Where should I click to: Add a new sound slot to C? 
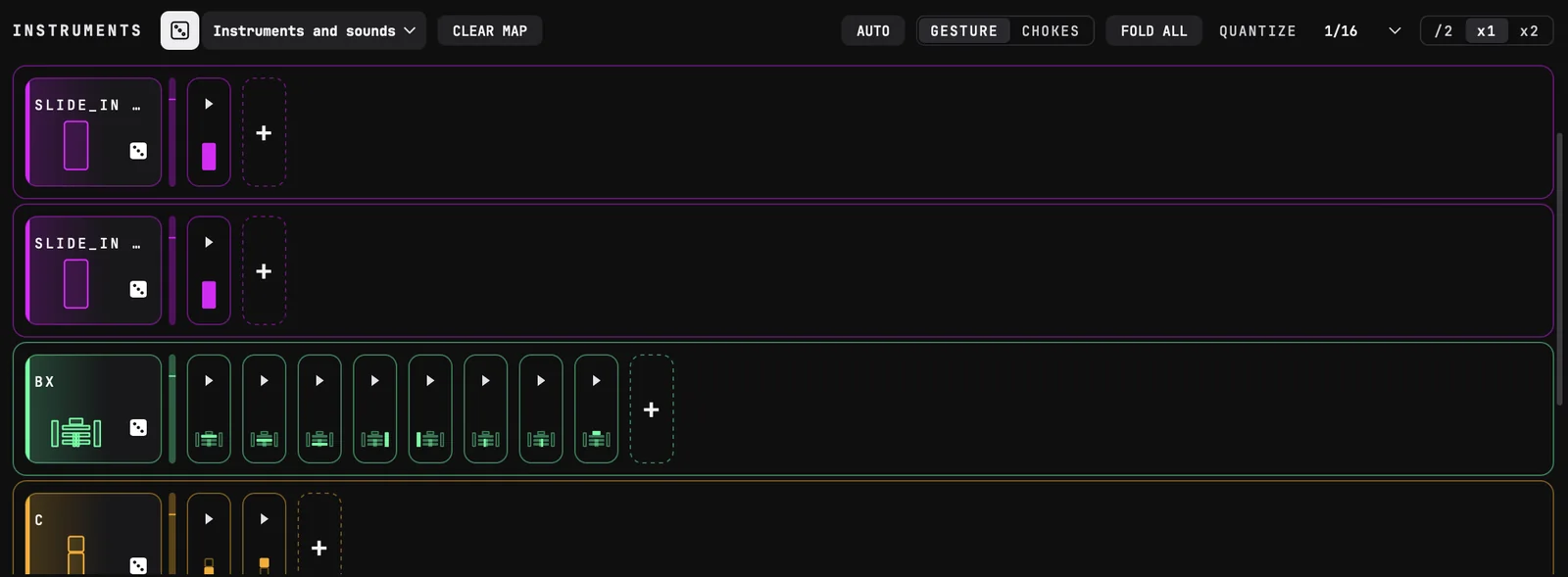(319, 535)
